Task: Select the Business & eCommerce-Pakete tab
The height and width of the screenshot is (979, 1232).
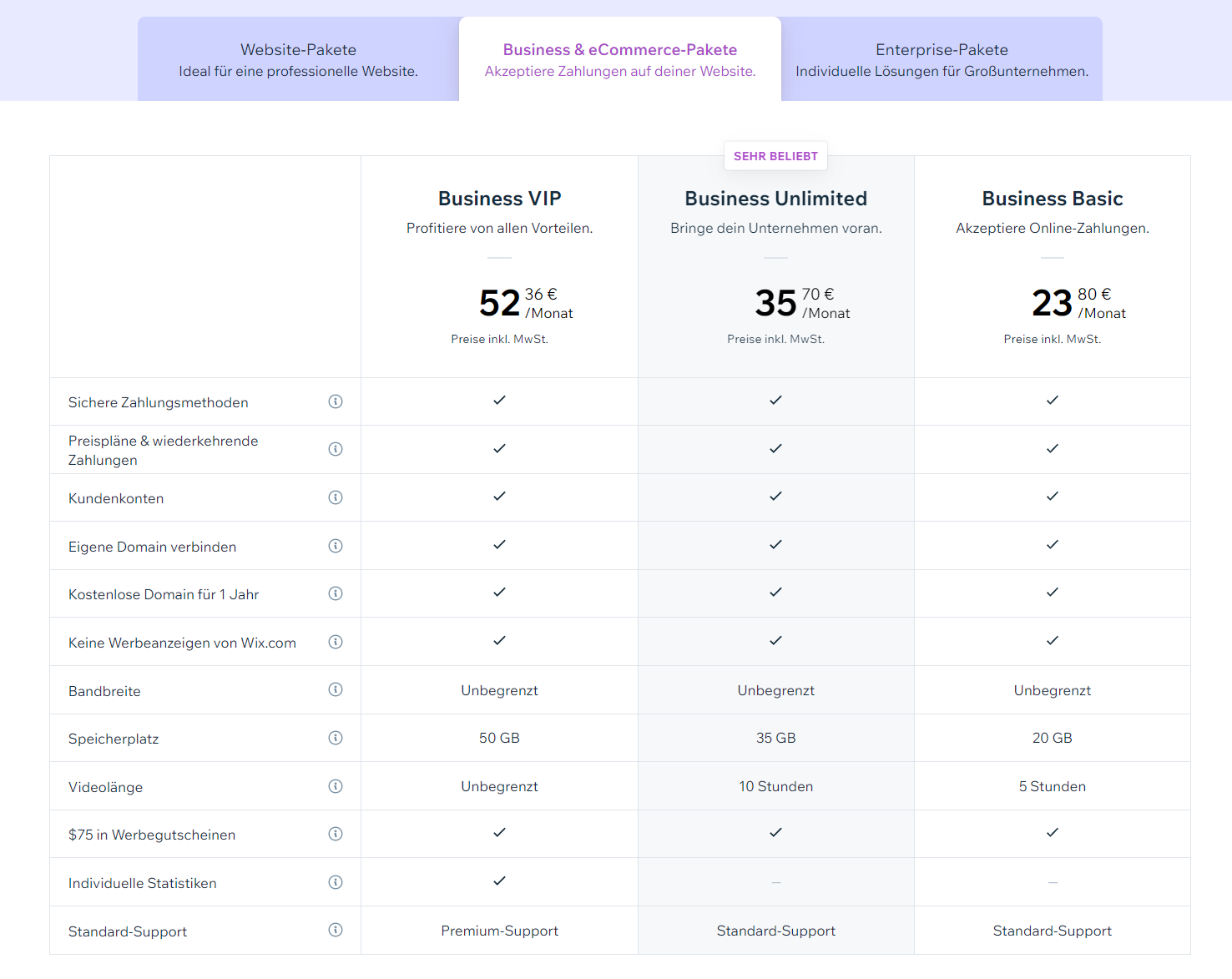Action: click(x=619, y=59)
